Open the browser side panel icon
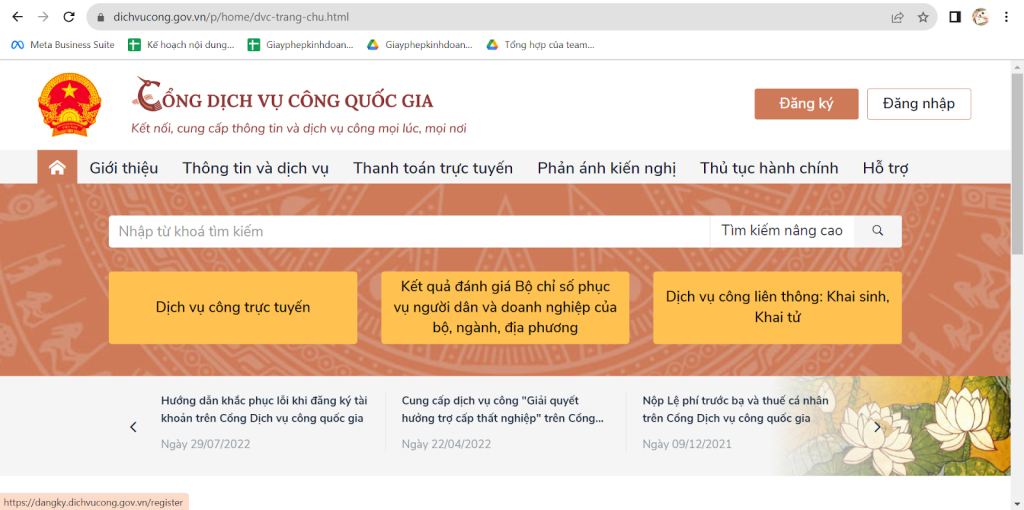The width and height of the screenshot is (1024, 510). (x=955, y=17)
